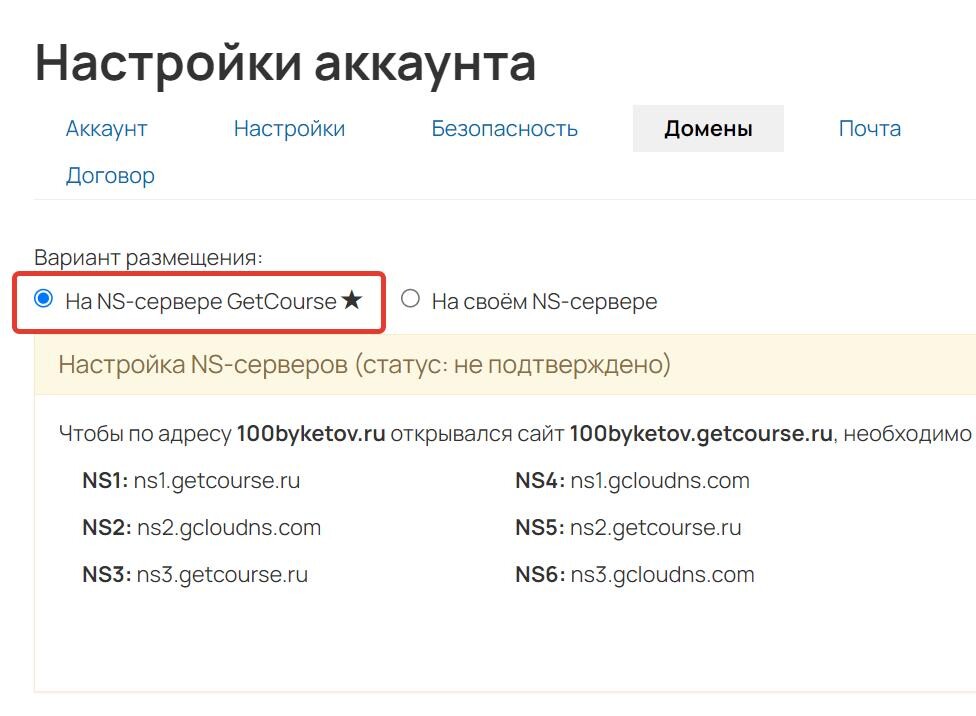Click the 'Вариант размещения:' label

click(149, 257)
